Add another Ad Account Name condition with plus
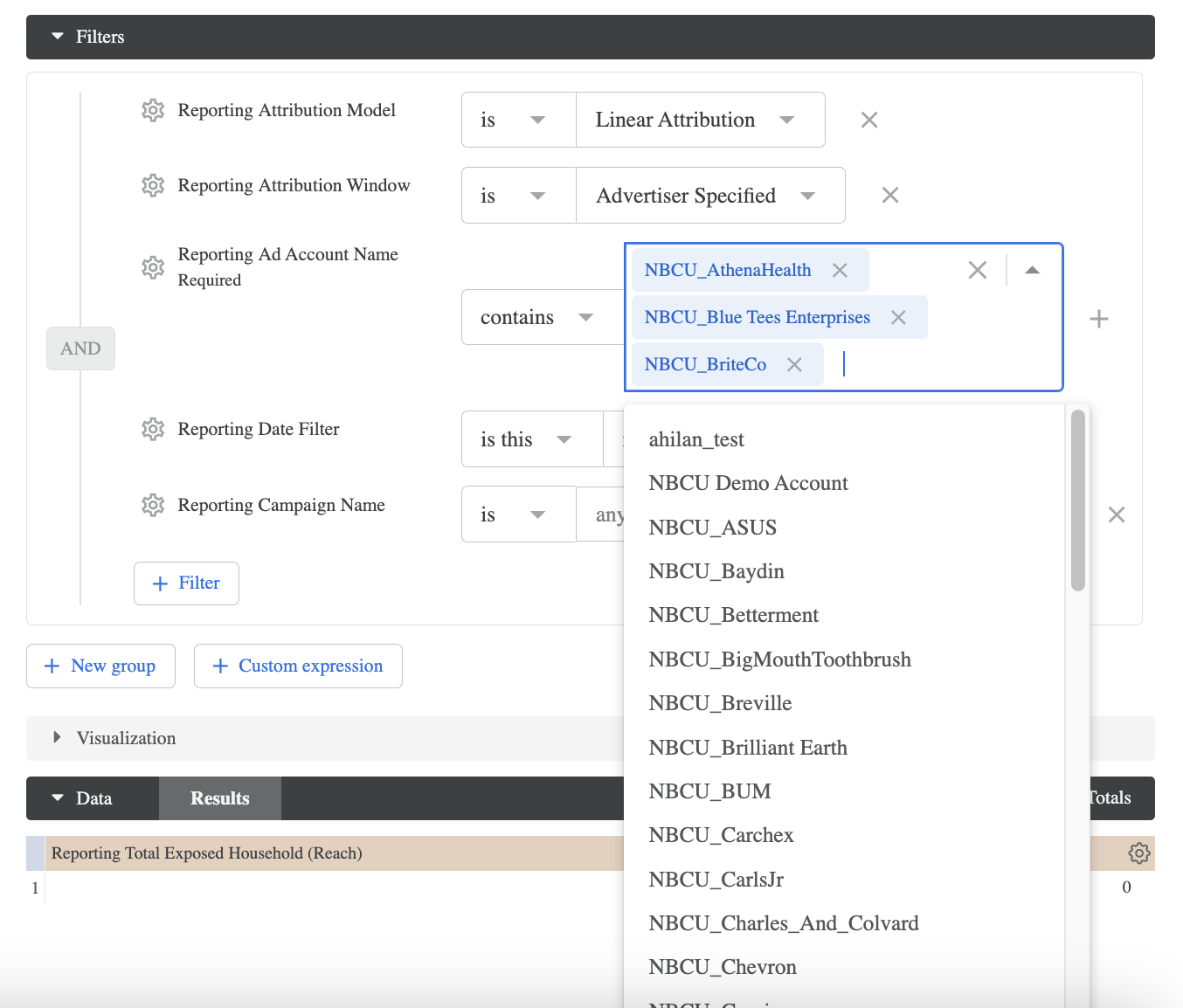This screenshot has width=1183, height=1008. tap(1099, 319)
